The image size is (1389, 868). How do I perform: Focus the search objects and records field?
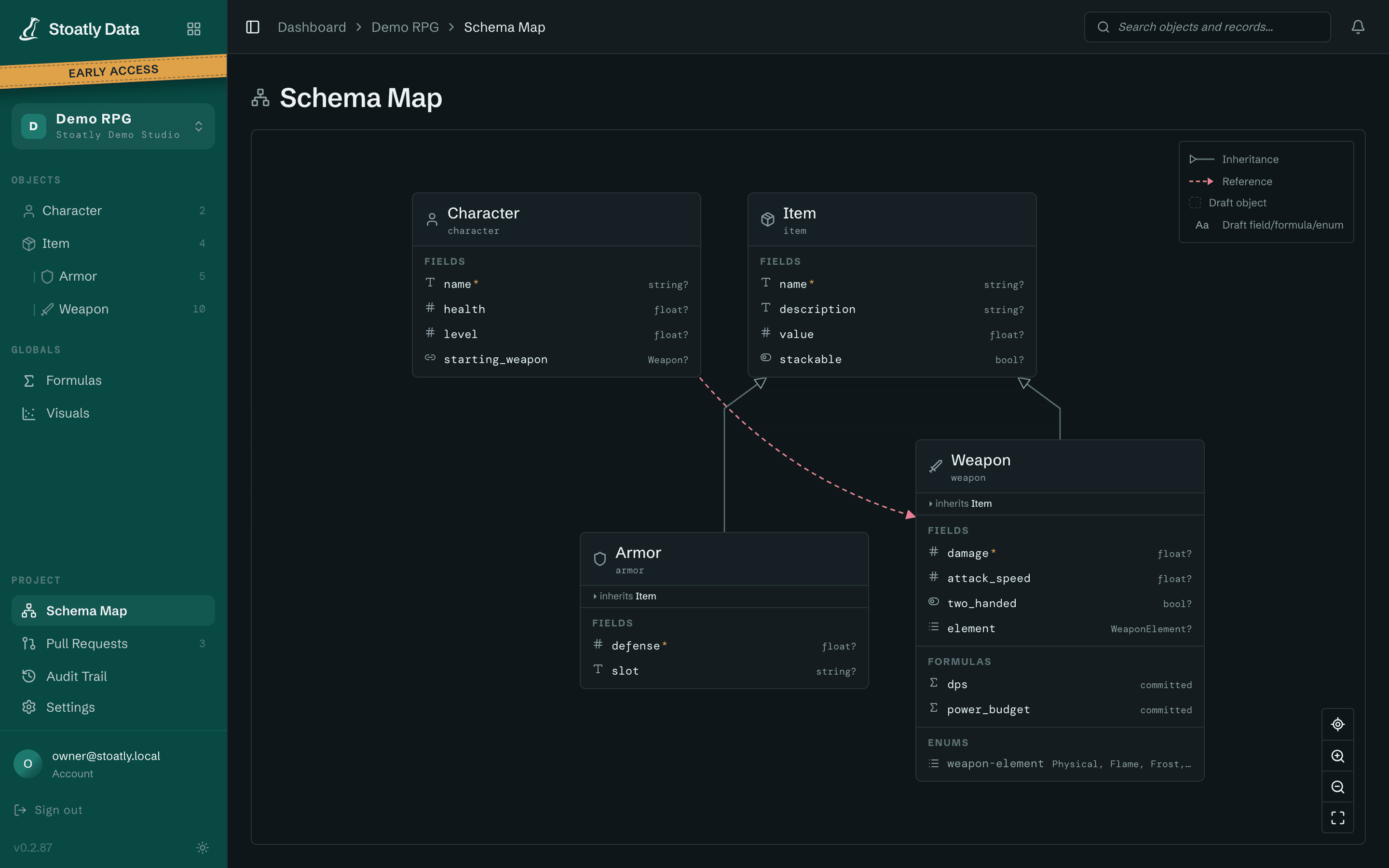coord(1207,27)
